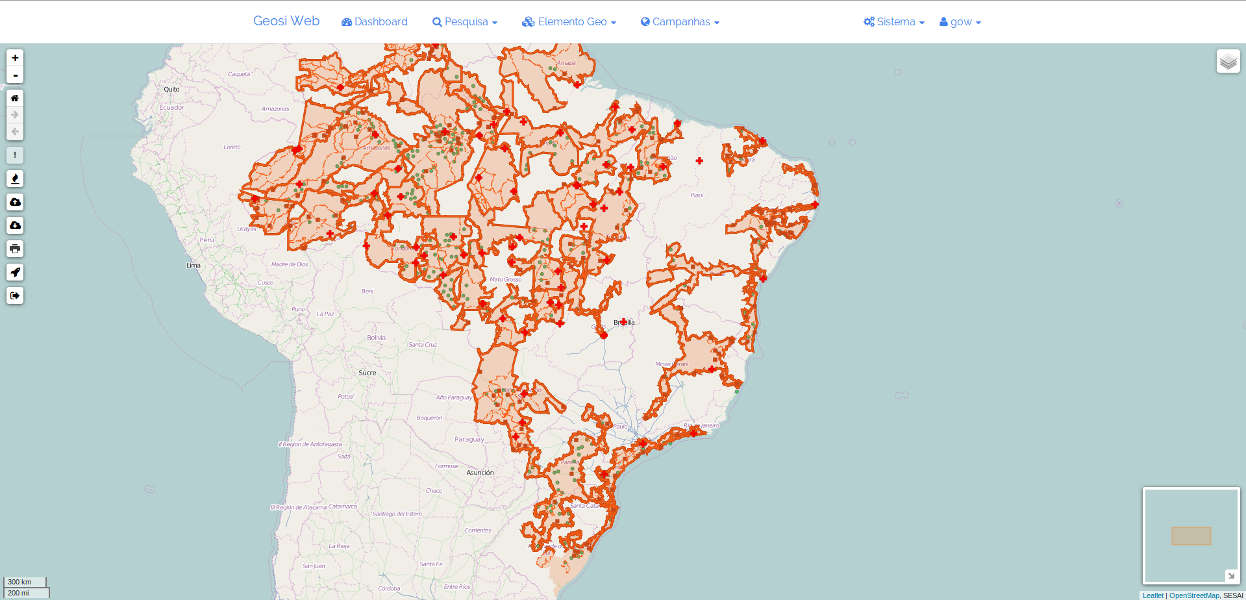Zoom in on the map
Screen dimensions: 1246x600
[15, 58]
